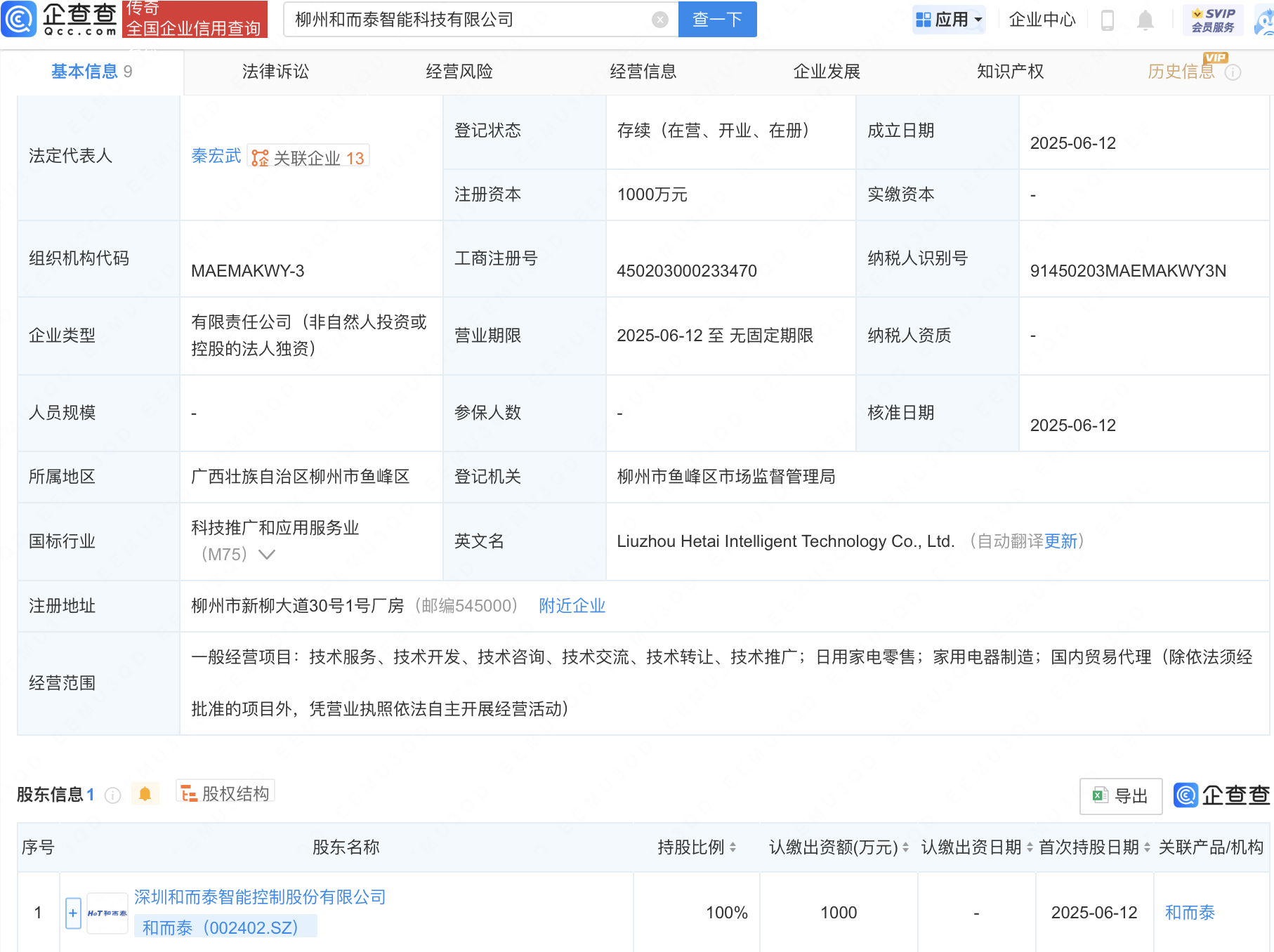The height and width of the screenshot is (952, 1274).
Task: Expand 国标行业 M75 chevron
Action: point(266,555)
